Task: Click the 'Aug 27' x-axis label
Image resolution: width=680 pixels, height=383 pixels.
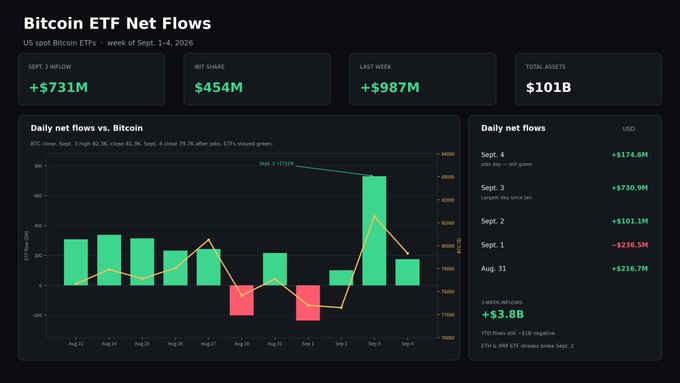Action: point(209,344)
